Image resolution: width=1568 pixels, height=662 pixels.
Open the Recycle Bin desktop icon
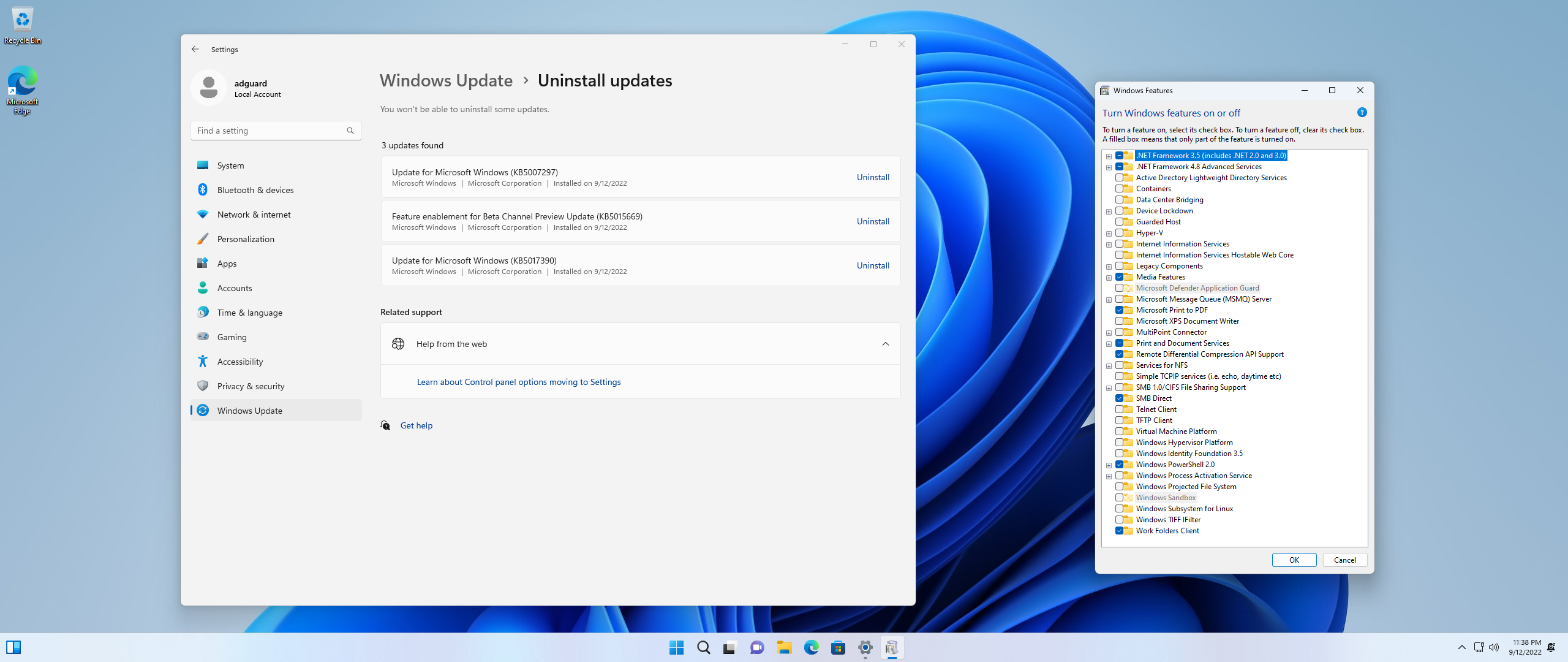(x=23, y=26)
